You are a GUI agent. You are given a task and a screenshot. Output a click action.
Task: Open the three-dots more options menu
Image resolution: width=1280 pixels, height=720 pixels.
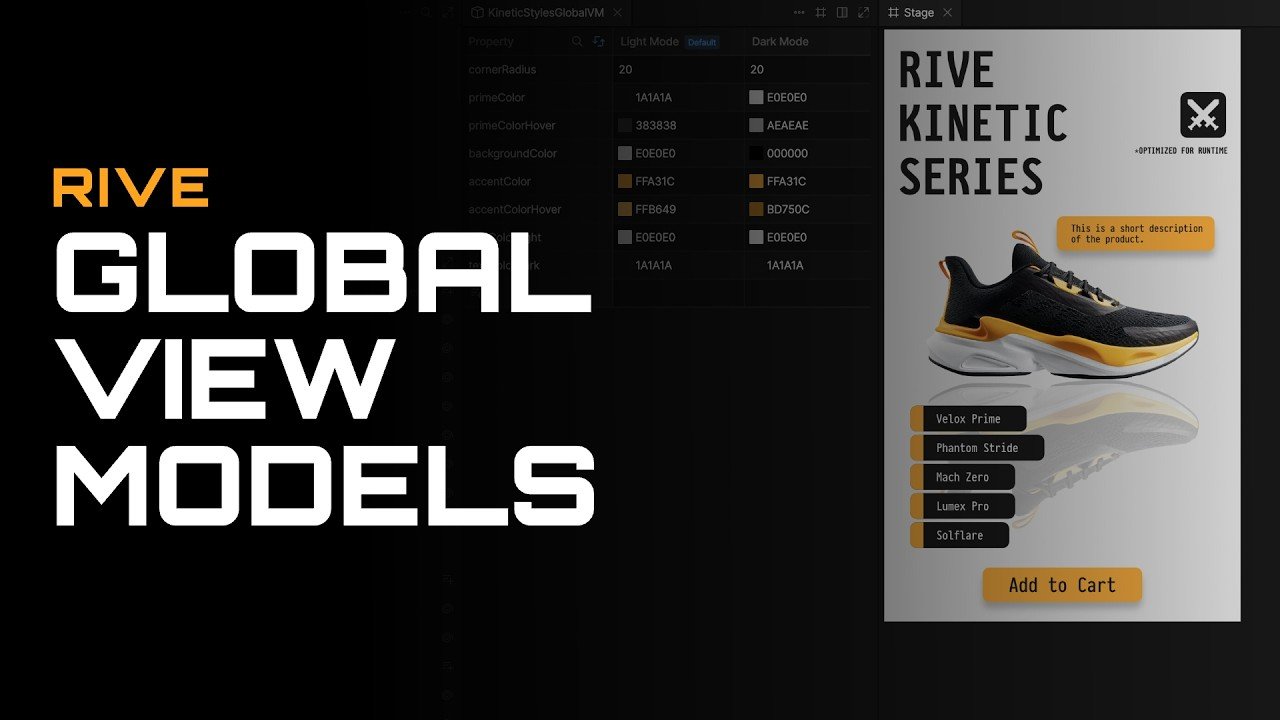[x=799, y=13]
